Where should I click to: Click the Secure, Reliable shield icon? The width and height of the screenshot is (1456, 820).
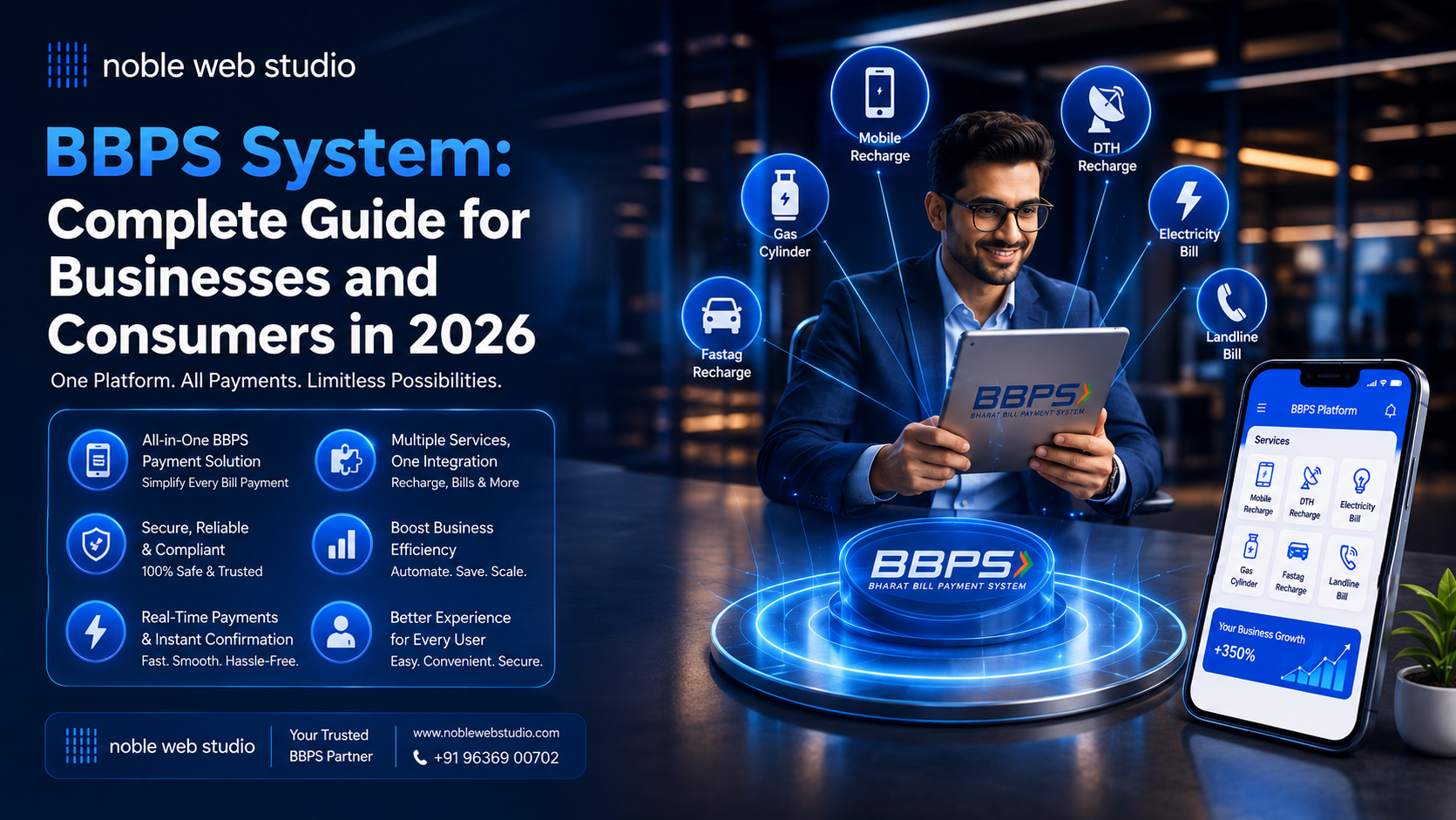(x=97, y=545)
